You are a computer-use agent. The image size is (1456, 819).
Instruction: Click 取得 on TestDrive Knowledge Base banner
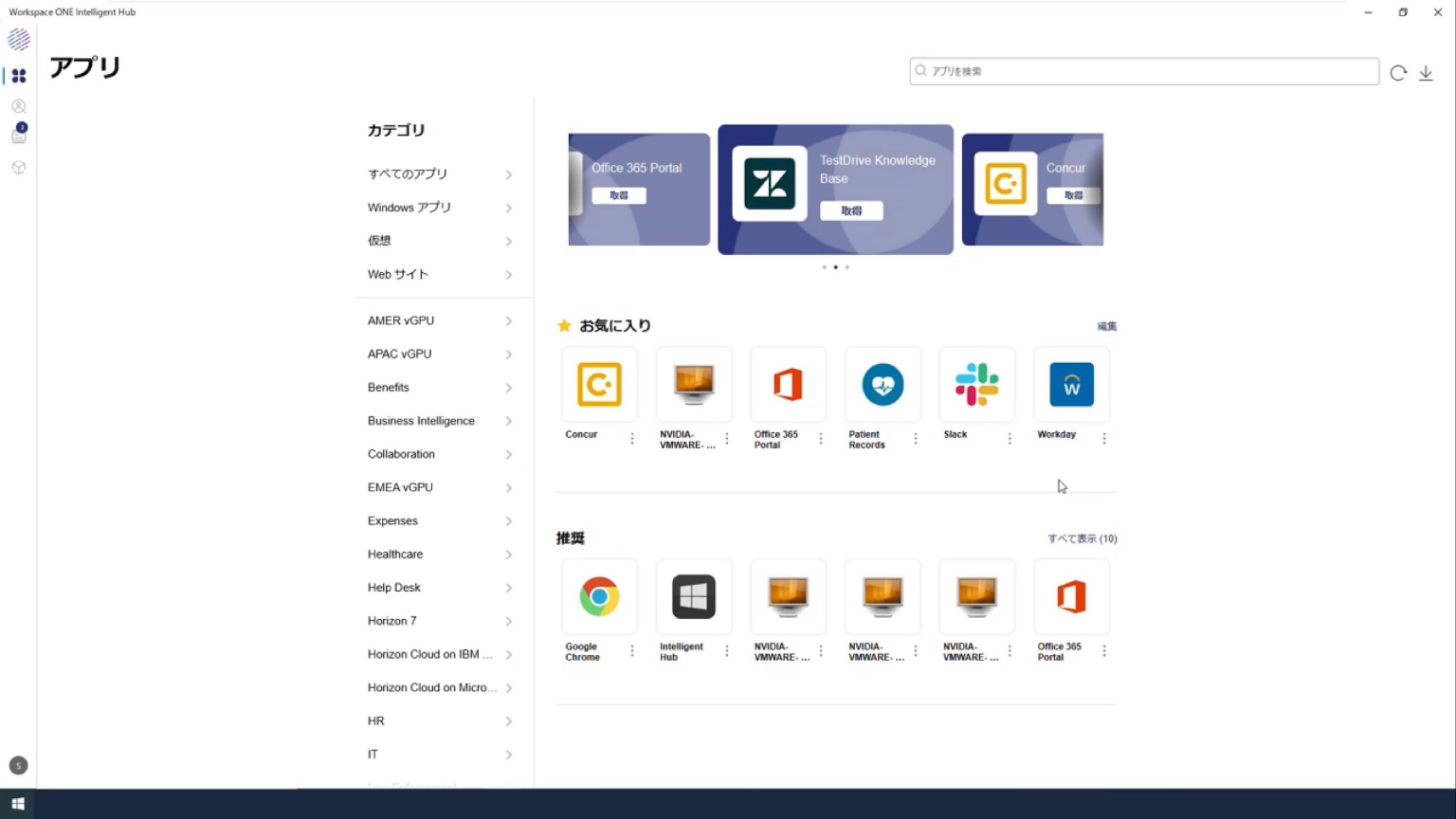851,210
